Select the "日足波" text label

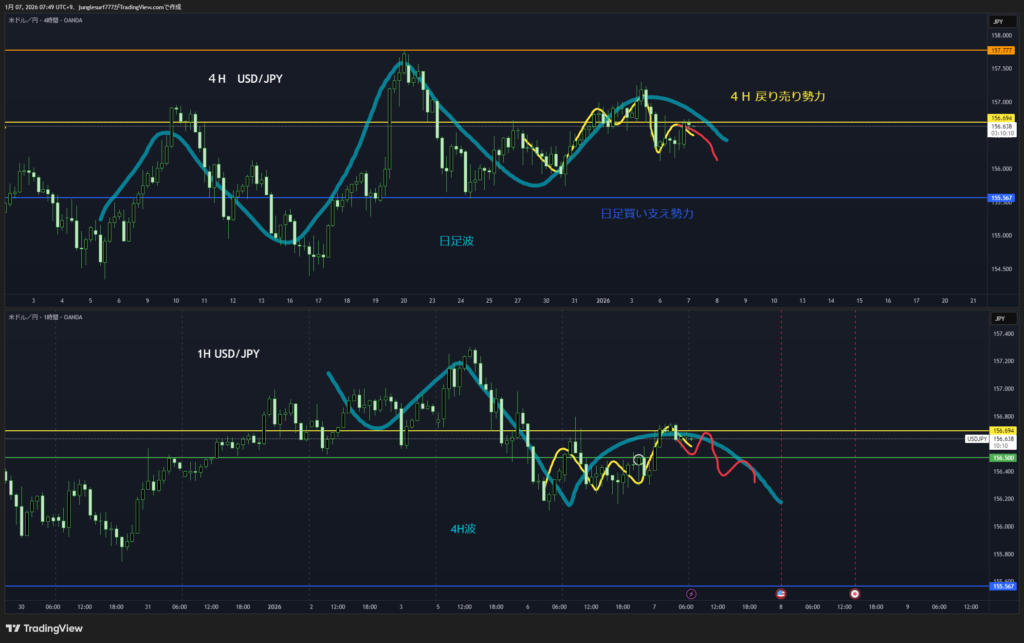pos(457,241)
